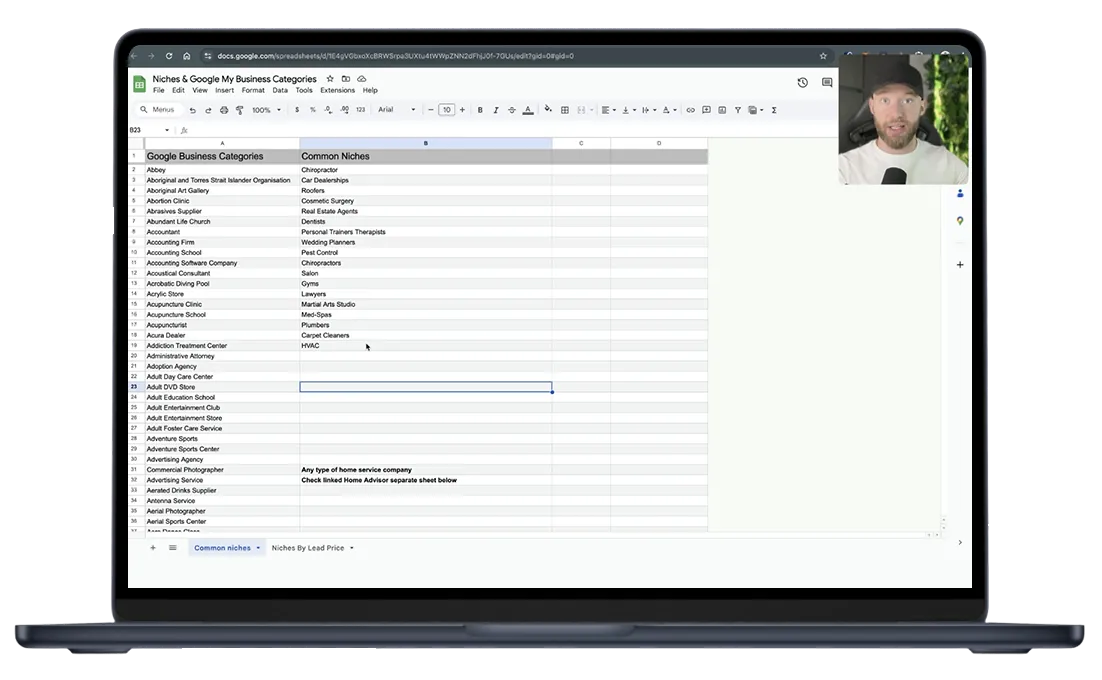Open the 123 more formats button
Viewport: 1102px width, 680px height.
pos(361,110)
